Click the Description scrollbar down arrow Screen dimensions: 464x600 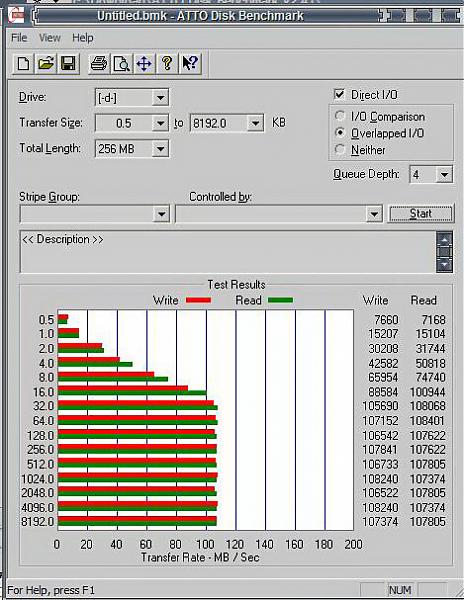(x=444, y=264)
